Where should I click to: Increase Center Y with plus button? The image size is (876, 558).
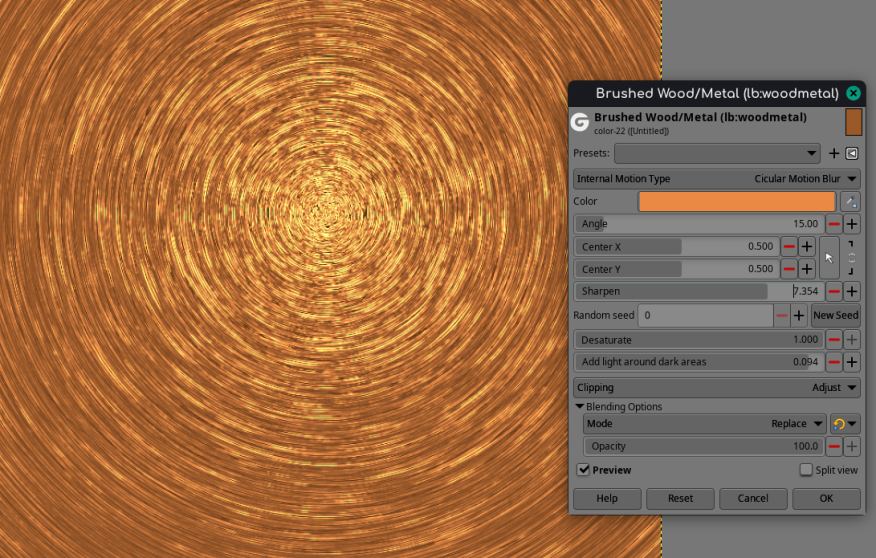(x=807, y=269)
